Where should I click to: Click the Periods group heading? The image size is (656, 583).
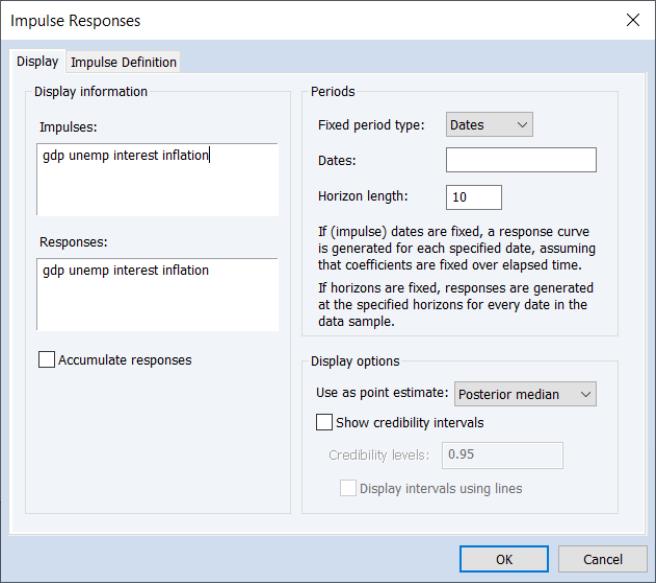[333, 92]
